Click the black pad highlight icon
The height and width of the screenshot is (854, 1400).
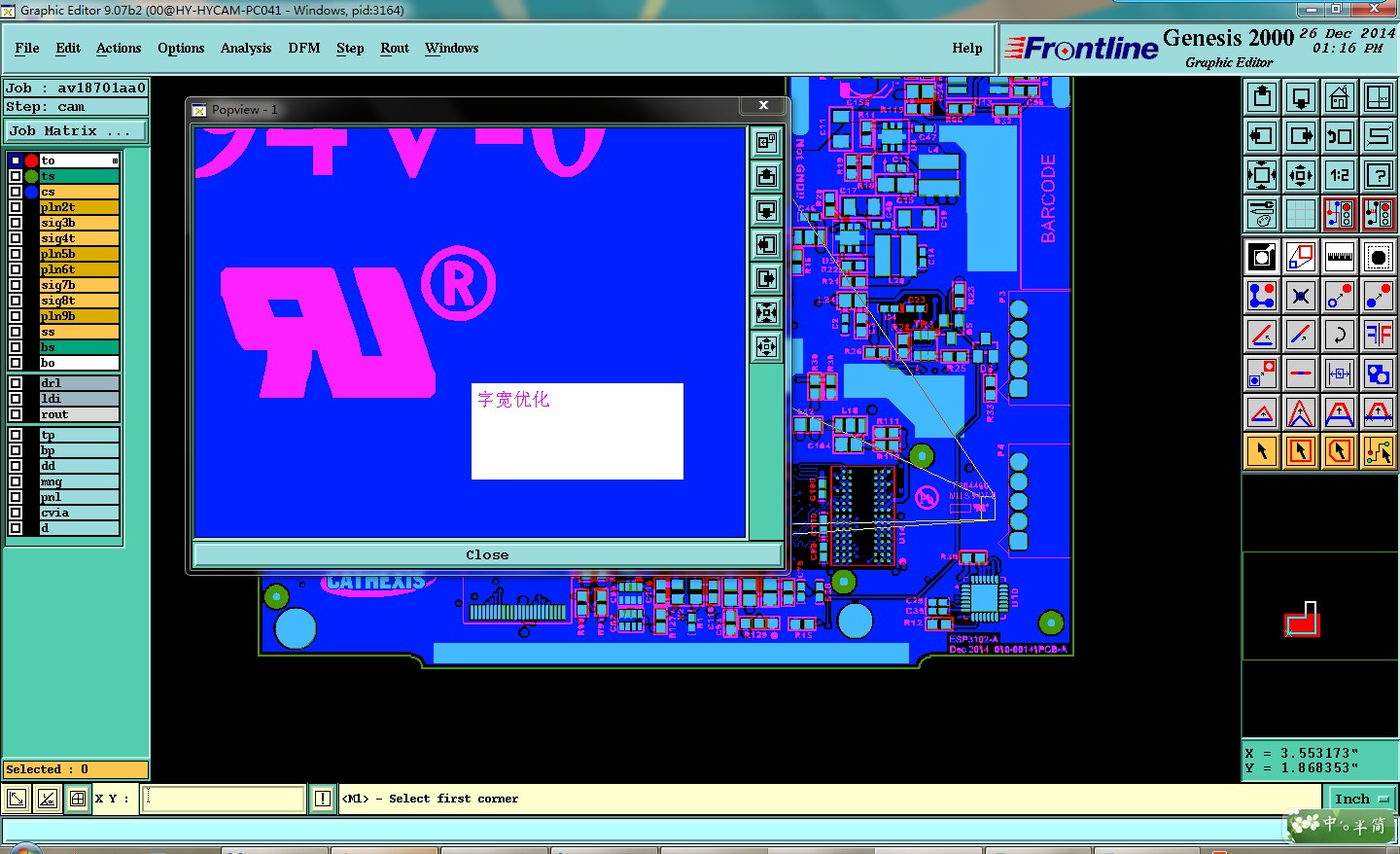(1379, 257)
